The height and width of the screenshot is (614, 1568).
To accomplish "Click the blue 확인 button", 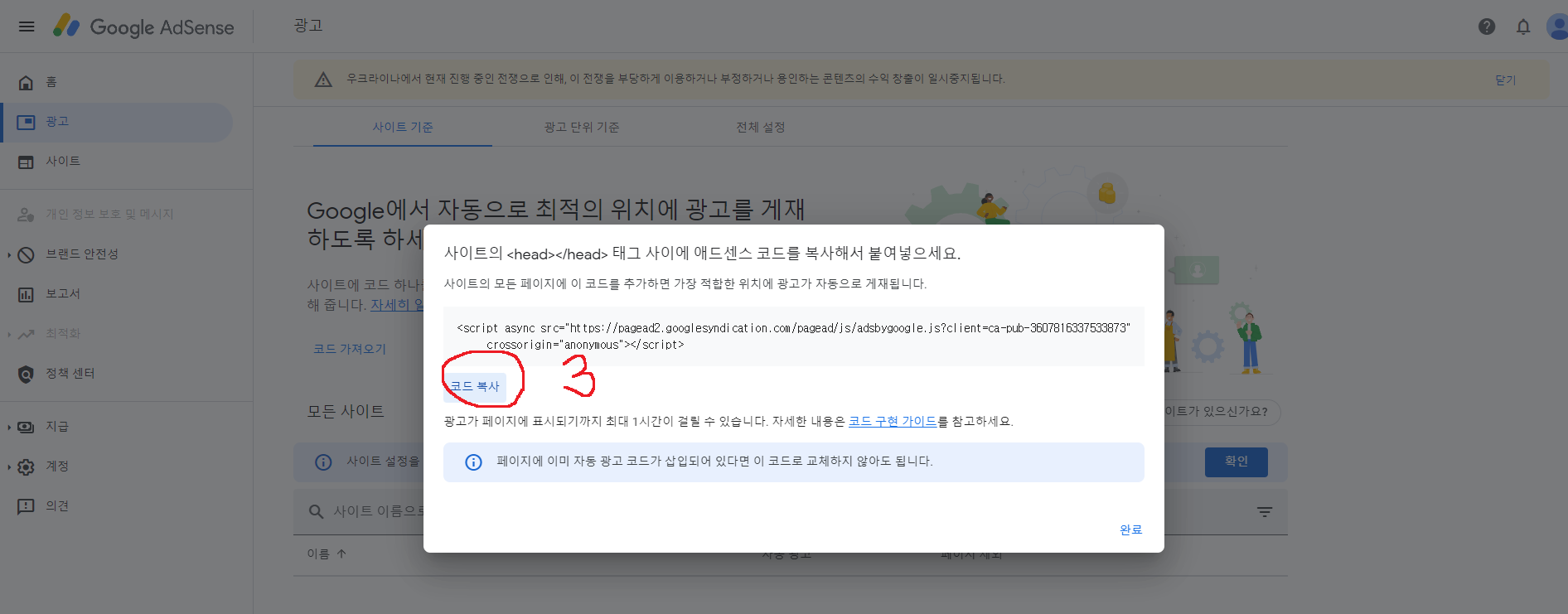I will coord(1236,462).
